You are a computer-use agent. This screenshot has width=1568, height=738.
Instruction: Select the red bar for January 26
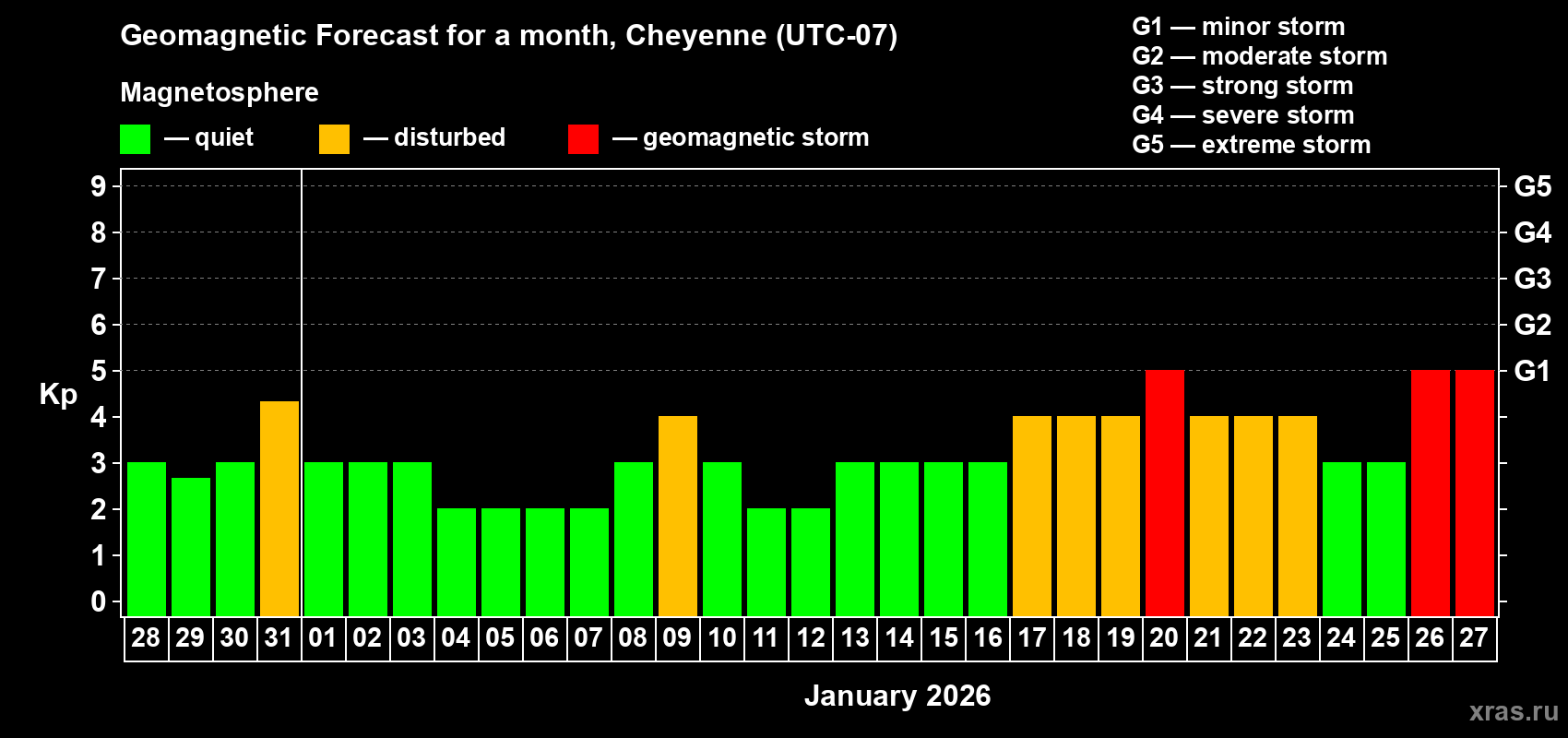[x=1431, y=493]
